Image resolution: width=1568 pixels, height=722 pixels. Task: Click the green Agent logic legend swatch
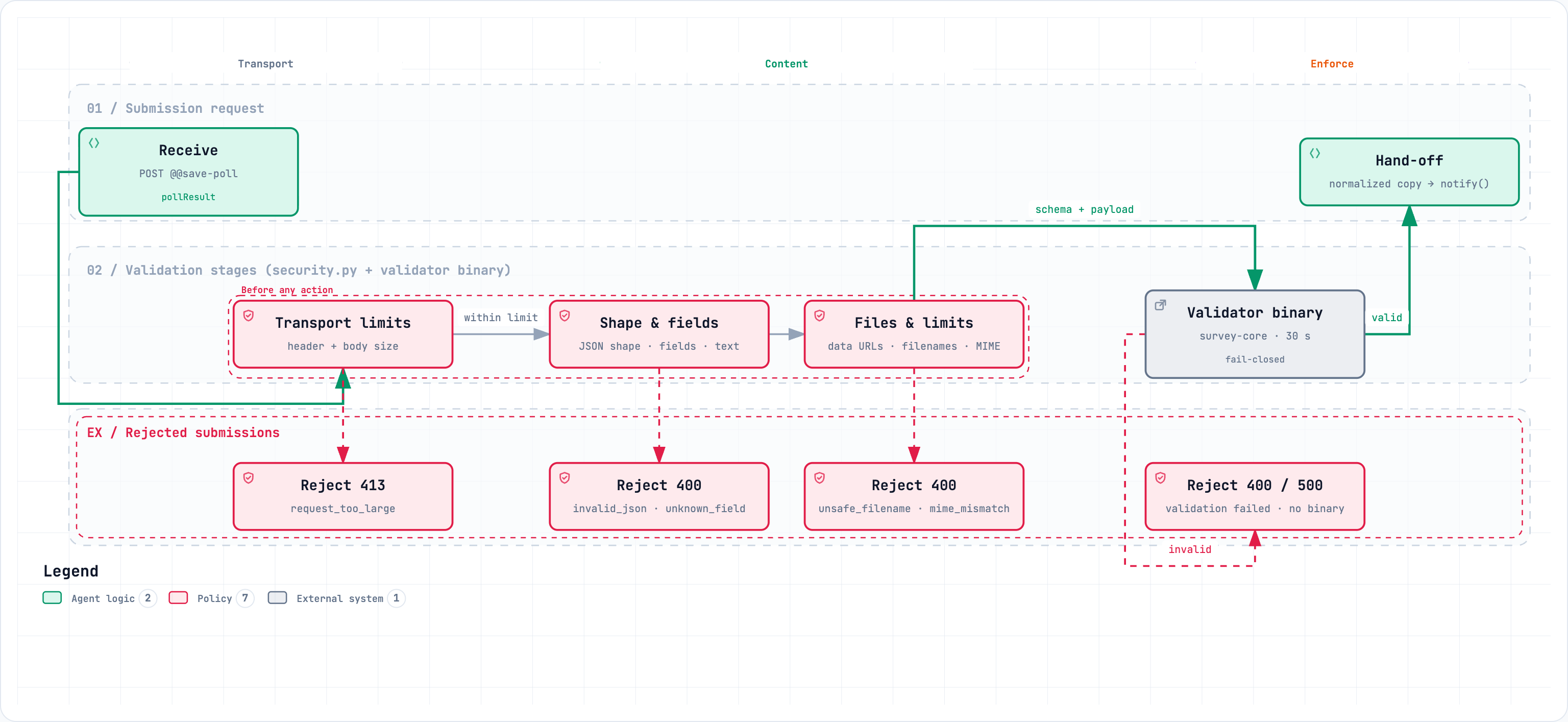(53, 598)
